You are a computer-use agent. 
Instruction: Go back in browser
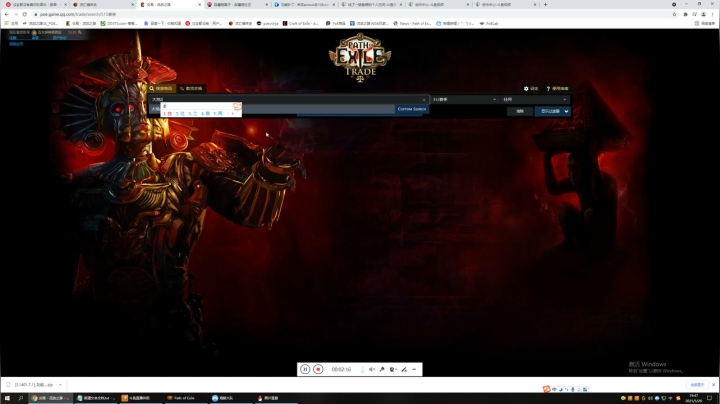(7, 14)
